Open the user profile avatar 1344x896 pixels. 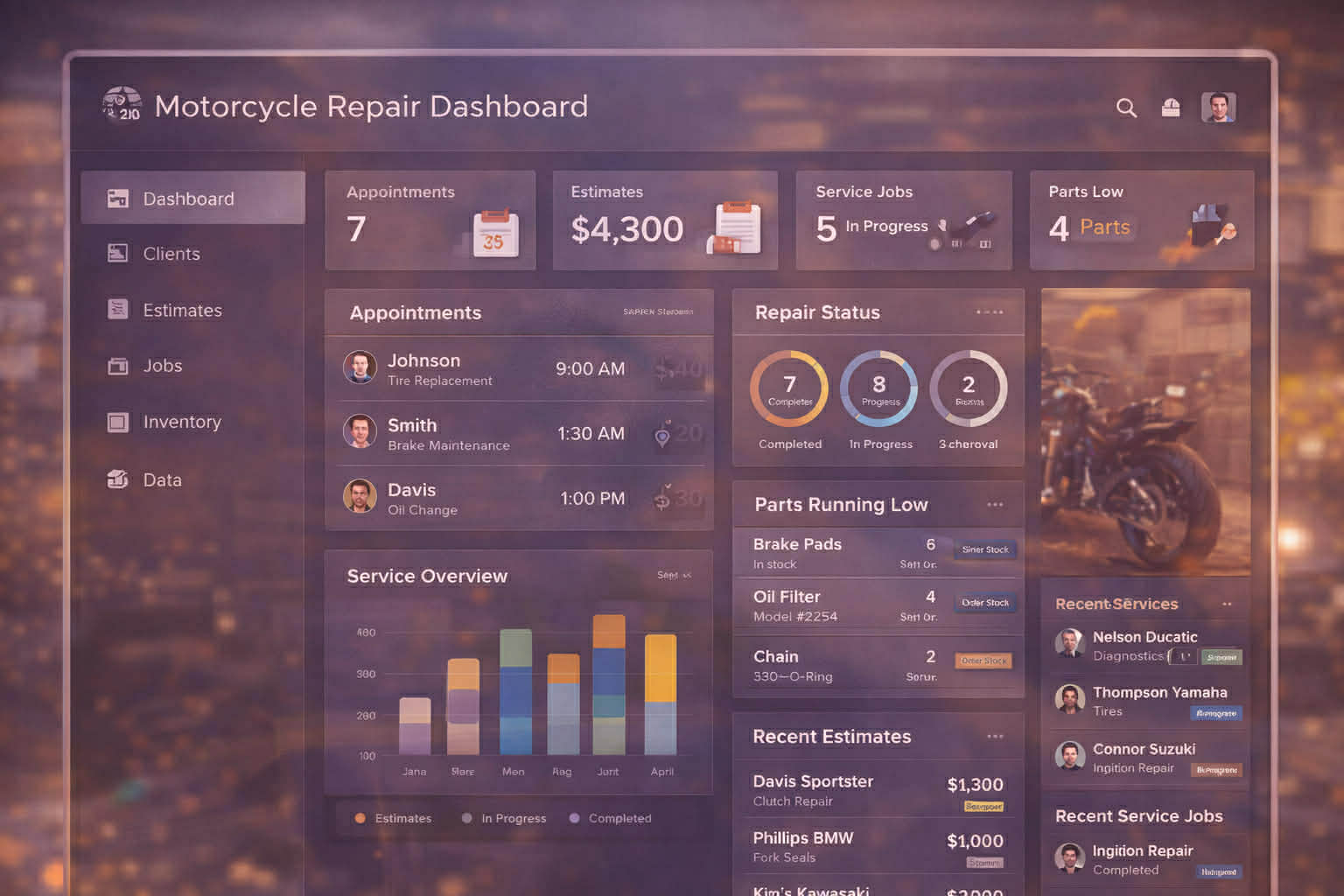click(1219, 108)
